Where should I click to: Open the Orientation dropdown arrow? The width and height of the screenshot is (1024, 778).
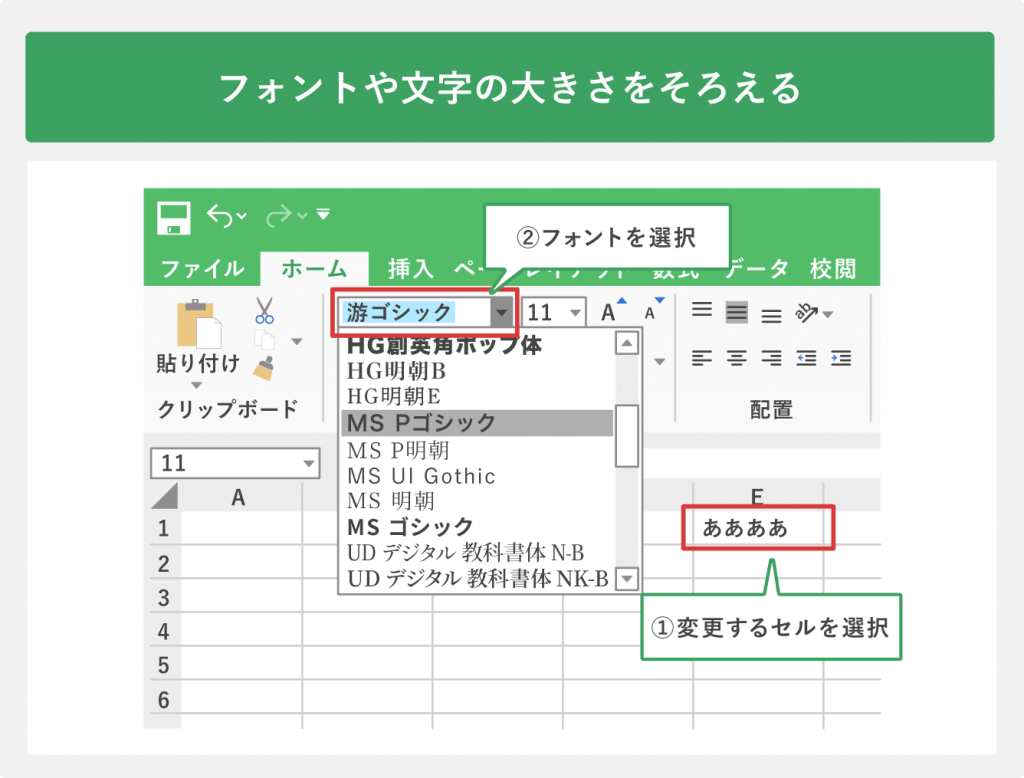click(x=828, y=315)
